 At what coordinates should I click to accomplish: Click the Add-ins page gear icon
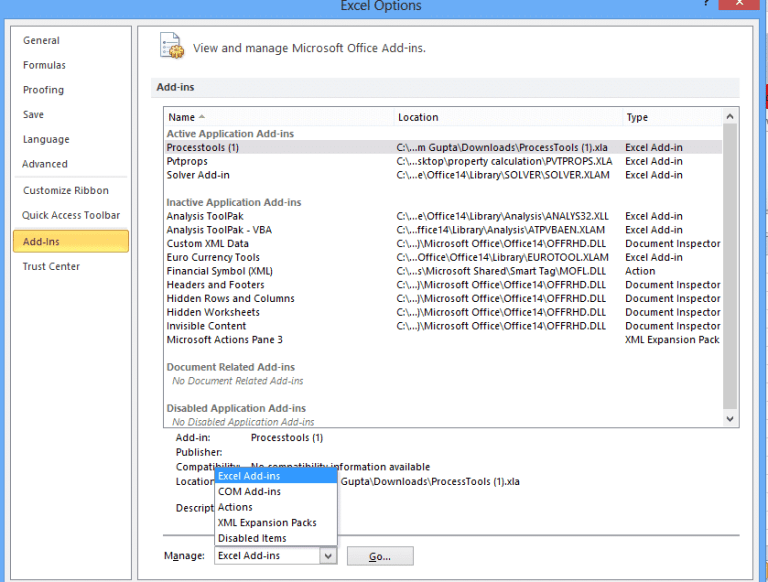coord(172,46)
